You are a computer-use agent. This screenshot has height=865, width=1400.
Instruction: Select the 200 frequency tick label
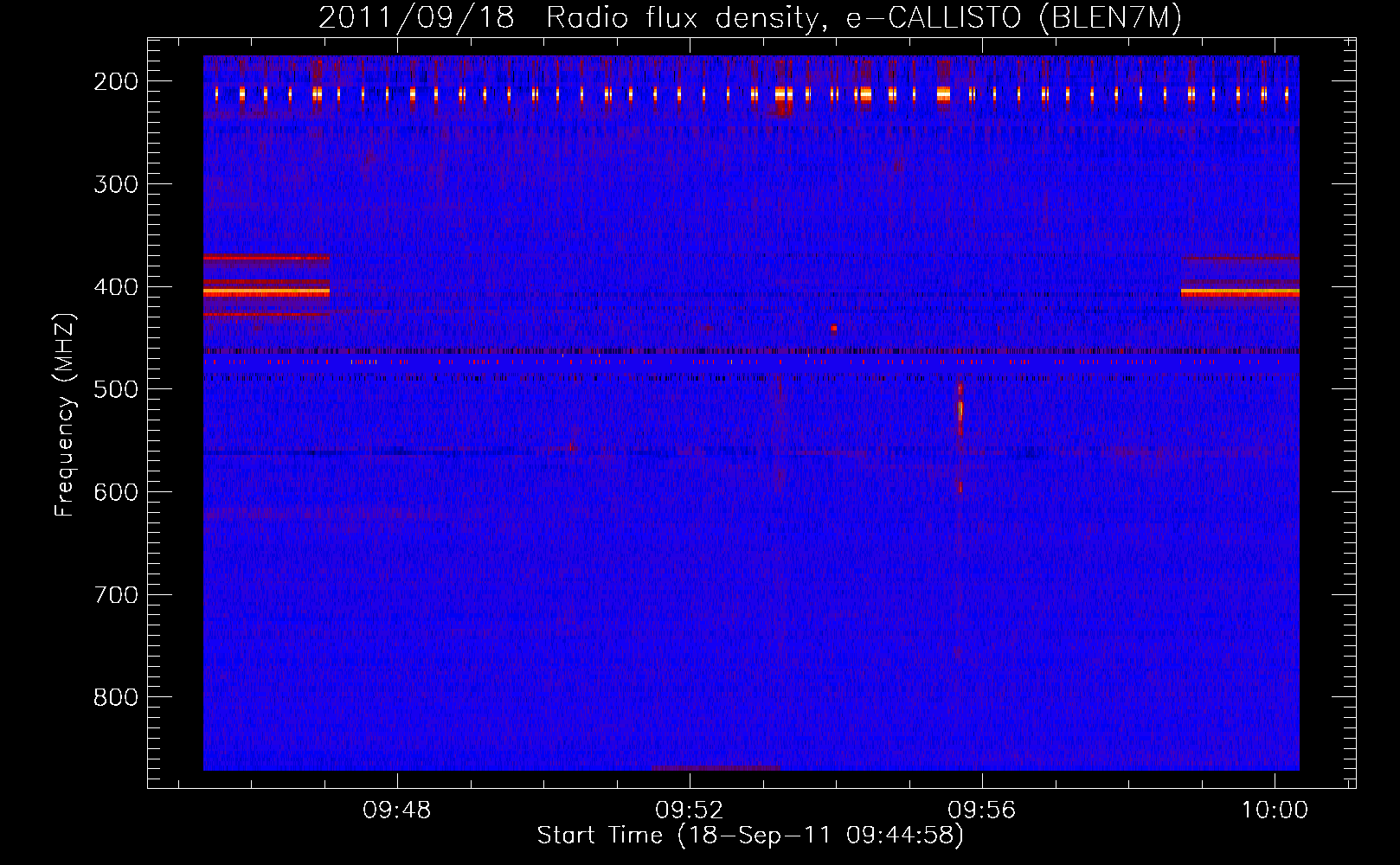tap(115, 81)
